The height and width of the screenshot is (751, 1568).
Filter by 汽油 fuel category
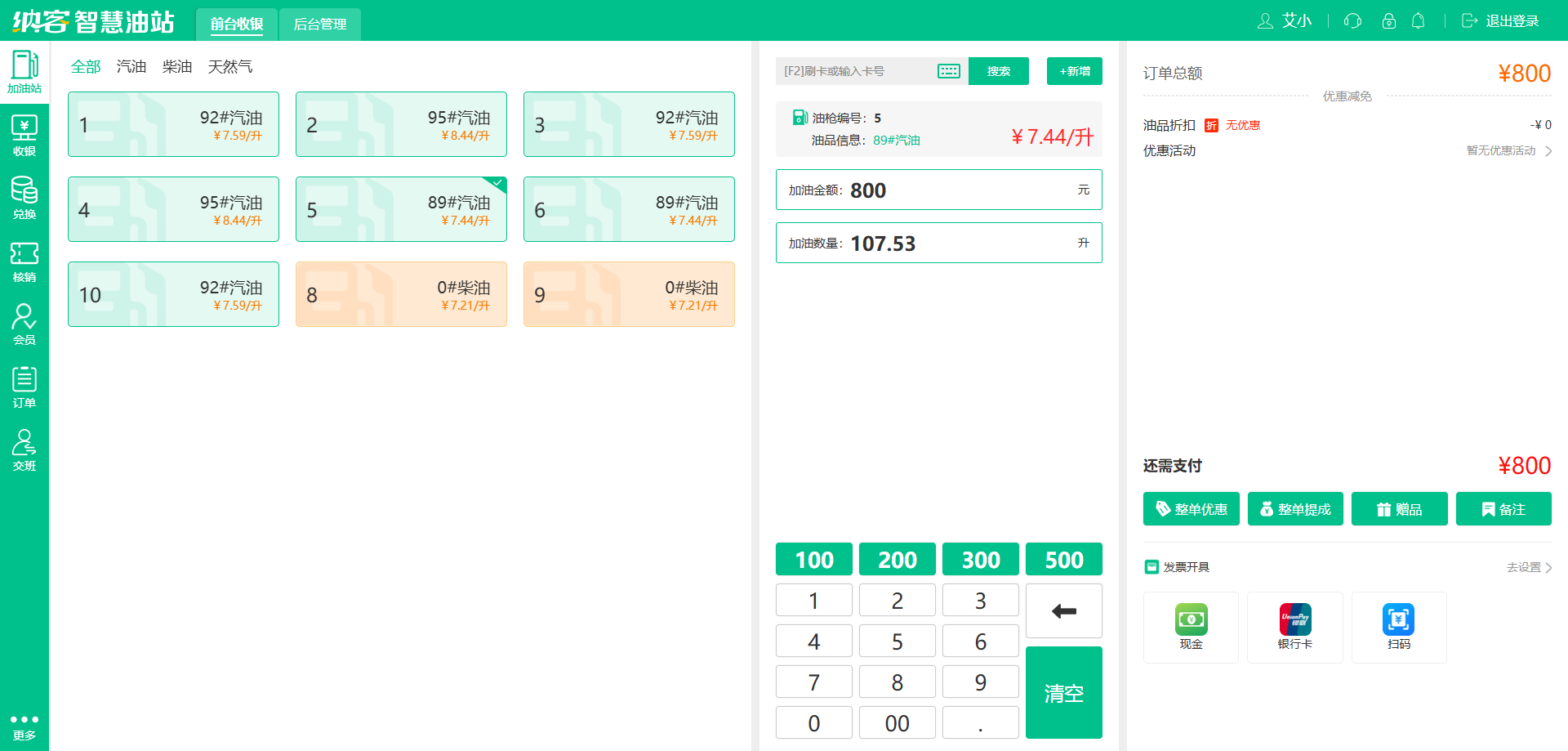131,66
